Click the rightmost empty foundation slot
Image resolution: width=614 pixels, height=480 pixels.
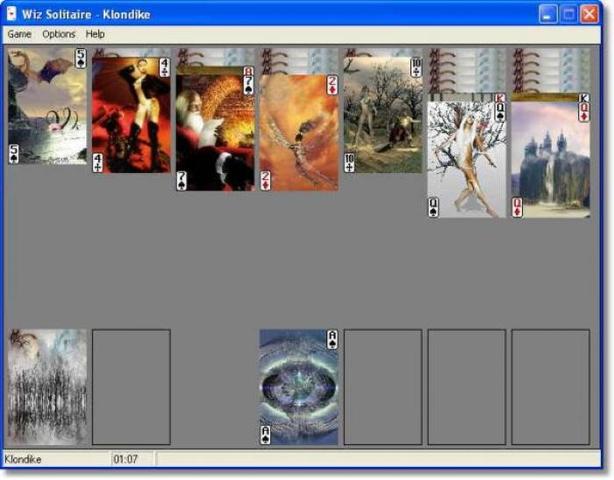(551, 387)
